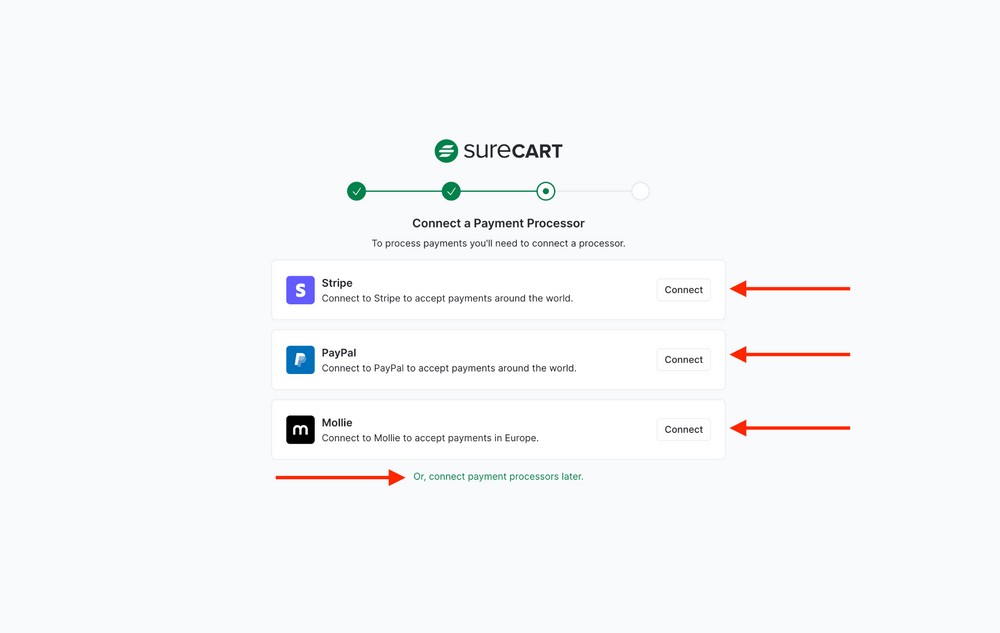Viewport: 1000px width, 633px height.
Task: Click the second completed step checkmark
Action: [x=451, y=190]
